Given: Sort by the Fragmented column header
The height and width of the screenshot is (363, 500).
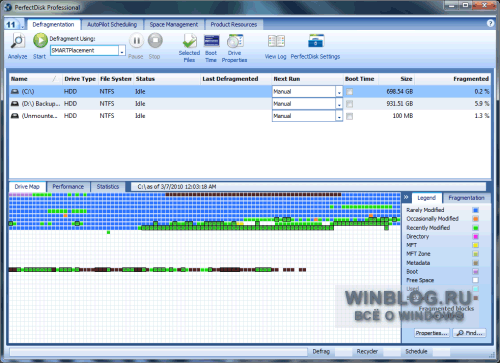Looking at the screenshot, I should click(x=453, y=79).
